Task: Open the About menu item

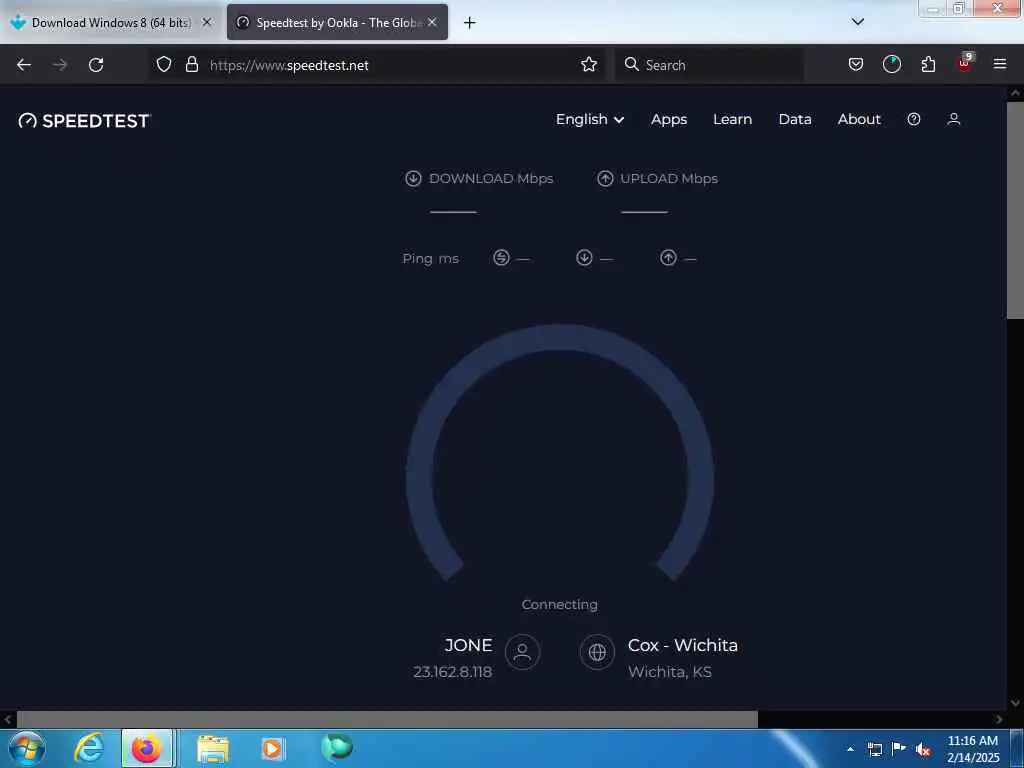Action: pyautogui.click(x=859, y=120)
